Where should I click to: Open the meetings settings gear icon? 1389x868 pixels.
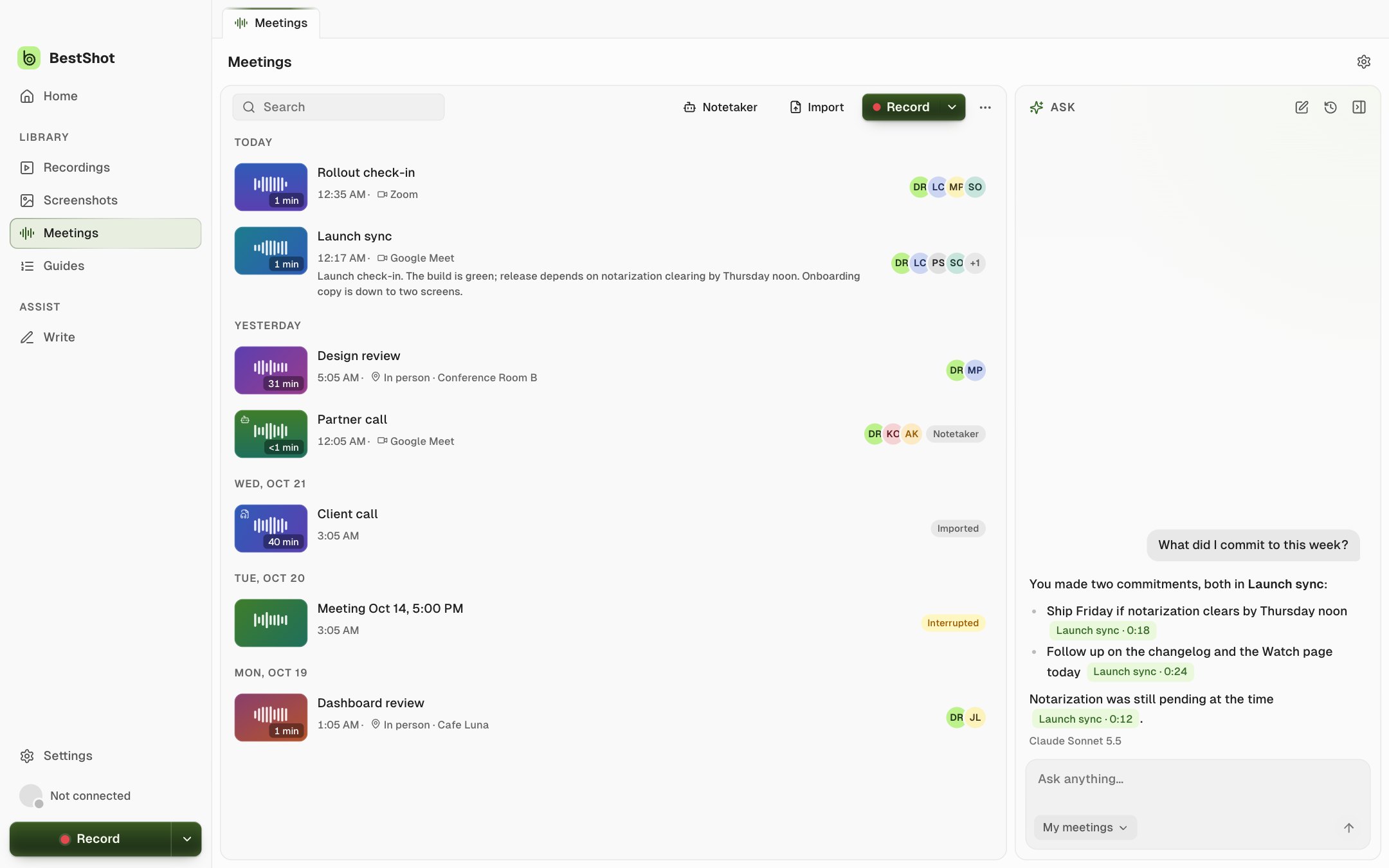(x=1363, y=62)
